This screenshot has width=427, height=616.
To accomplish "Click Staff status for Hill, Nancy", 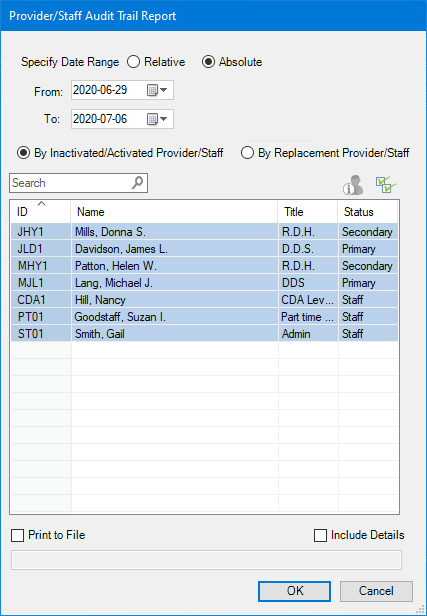I will (x=368, y=300).
